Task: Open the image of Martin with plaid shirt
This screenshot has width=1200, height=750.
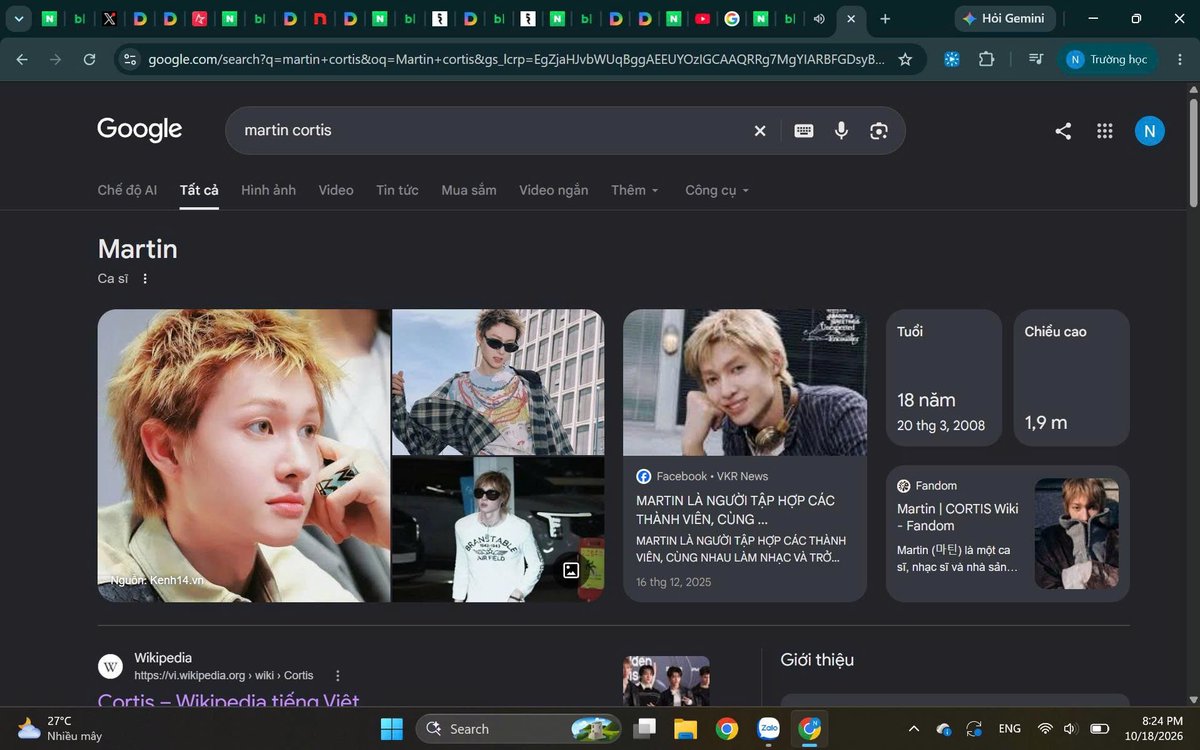Action: [x=498, y=382]
